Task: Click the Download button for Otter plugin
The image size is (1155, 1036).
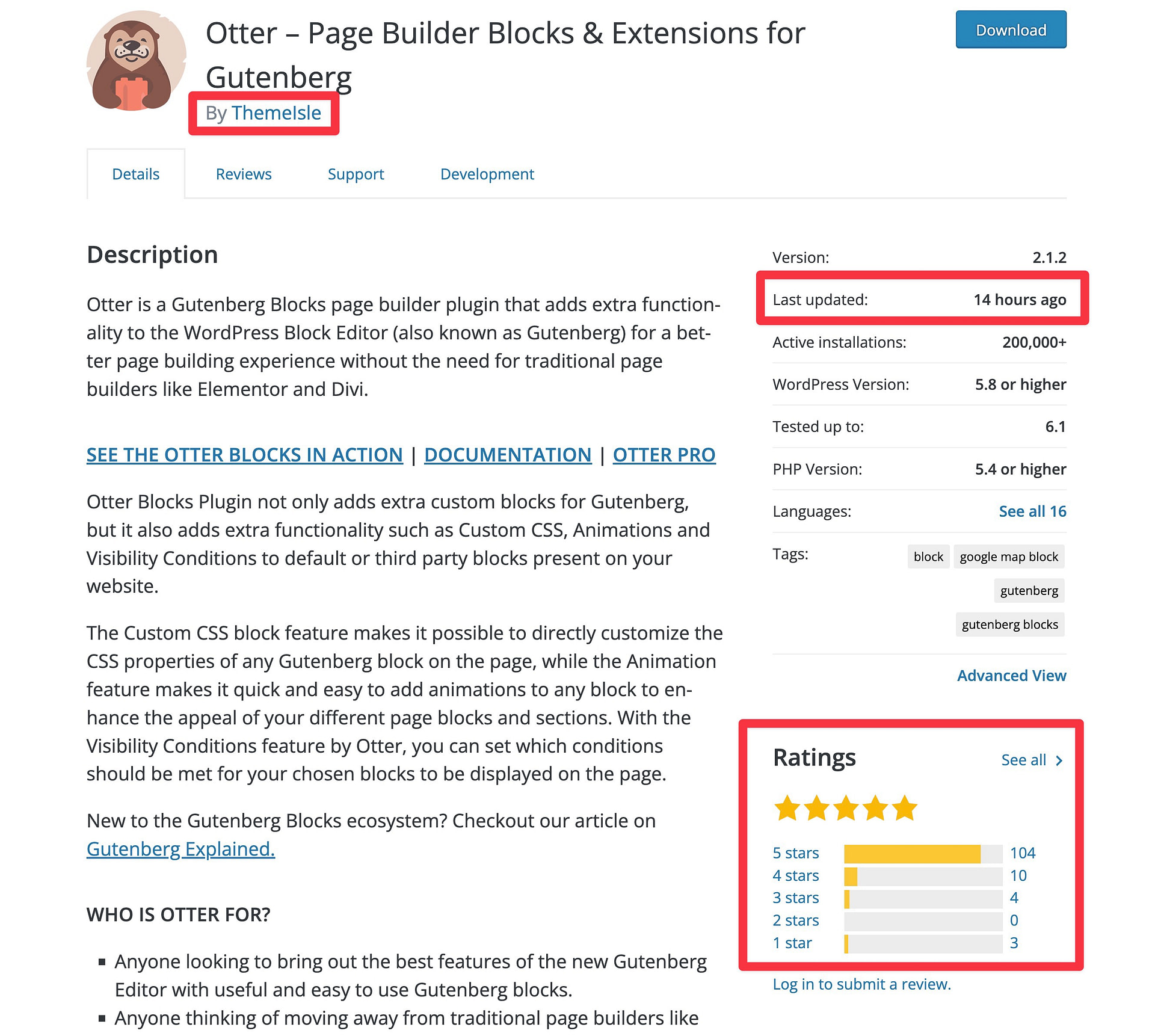Action: point(1012,29)
